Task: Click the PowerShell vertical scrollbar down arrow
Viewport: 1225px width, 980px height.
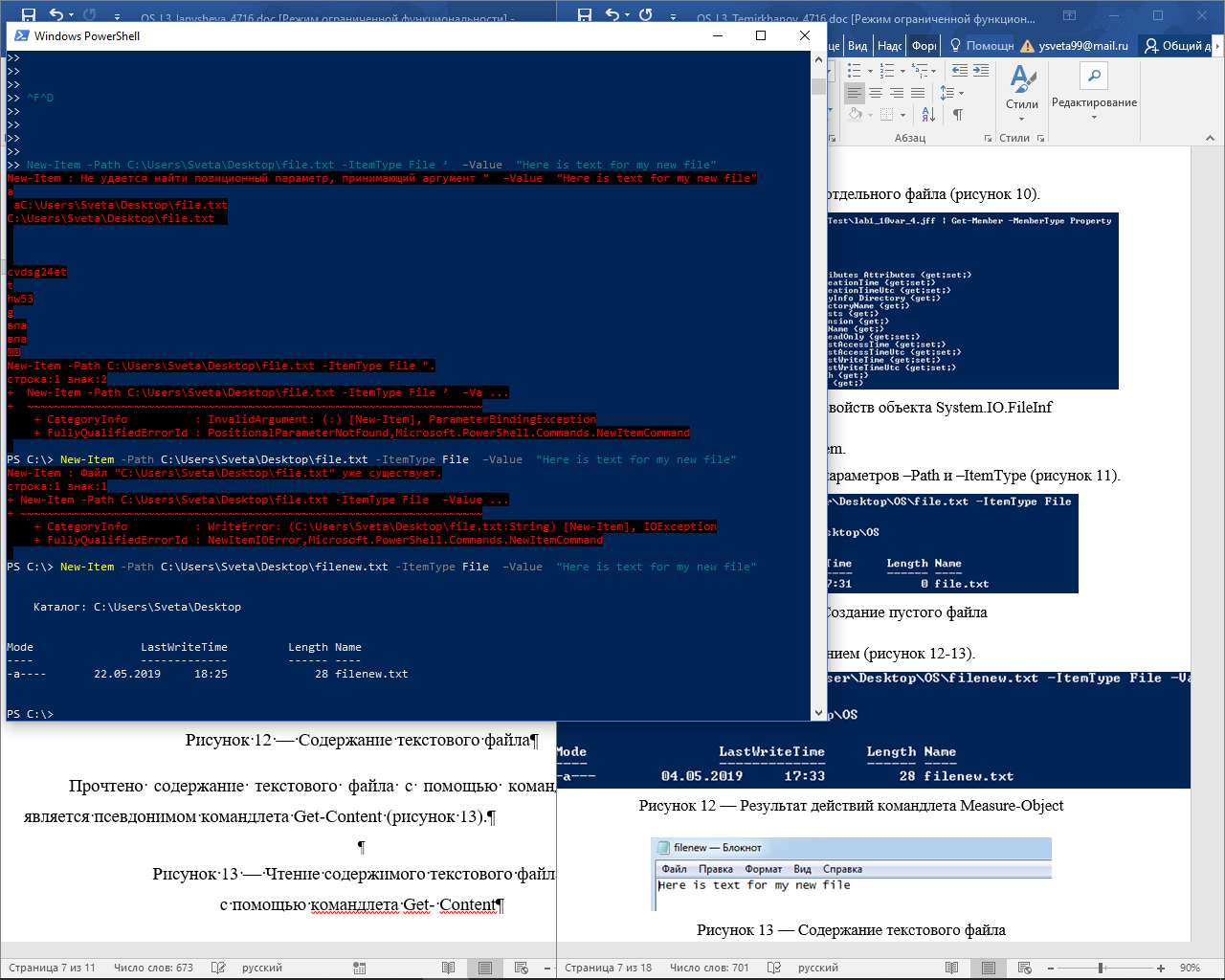Action: (818, 713)
